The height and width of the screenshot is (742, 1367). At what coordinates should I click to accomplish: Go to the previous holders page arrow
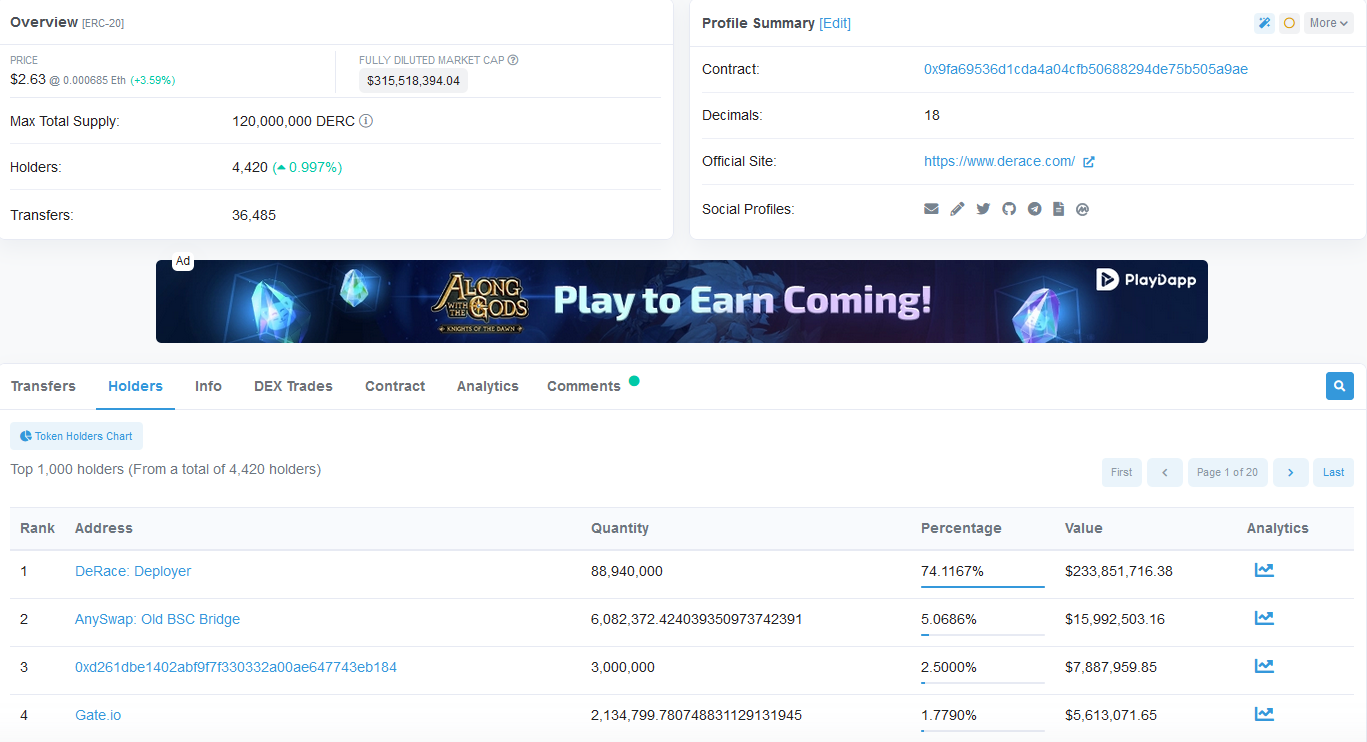tap(1165, 472)
